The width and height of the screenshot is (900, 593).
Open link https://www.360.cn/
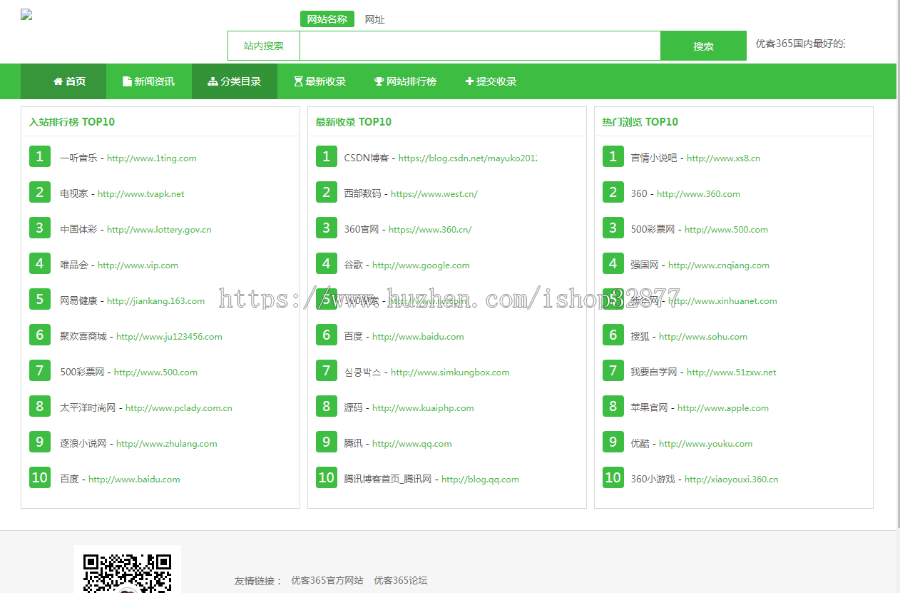coord(430,230)
